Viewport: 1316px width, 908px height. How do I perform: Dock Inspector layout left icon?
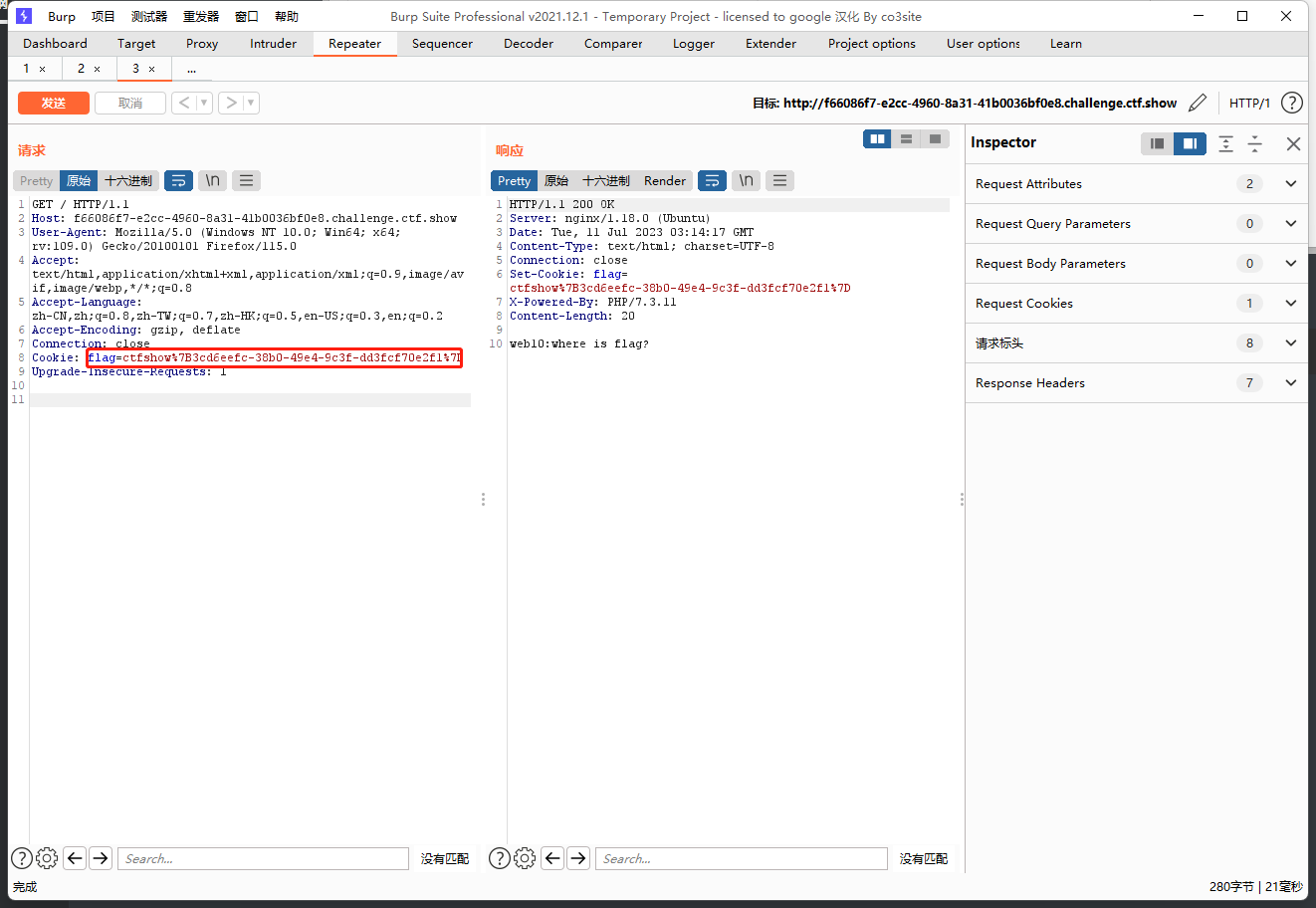point(1157,143)
